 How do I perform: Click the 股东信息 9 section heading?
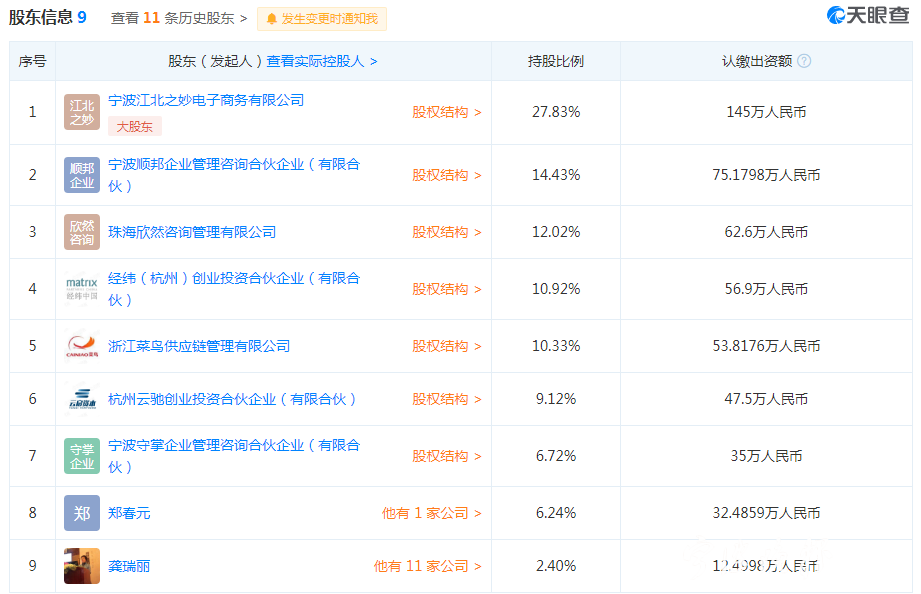click(48, 17)
